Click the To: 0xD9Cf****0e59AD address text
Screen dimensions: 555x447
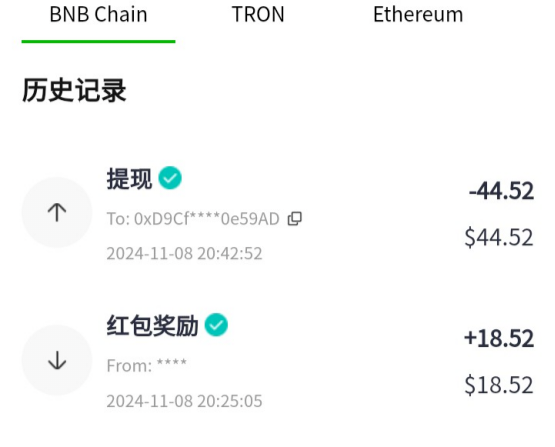click(x=193, y=219)
